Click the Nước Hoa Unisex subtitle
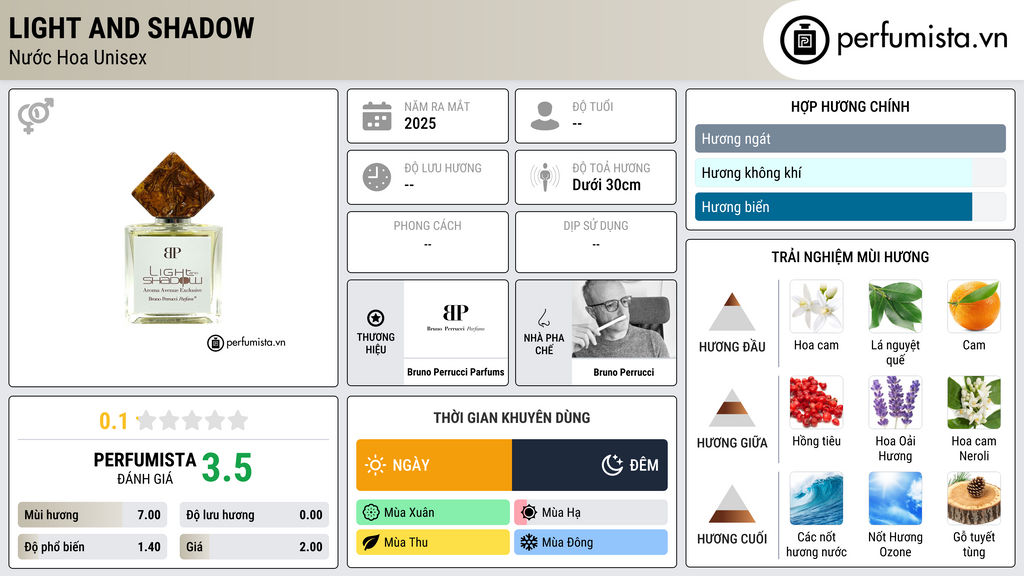The height and width of the screenshot is (576, 1024). point(78,57)
